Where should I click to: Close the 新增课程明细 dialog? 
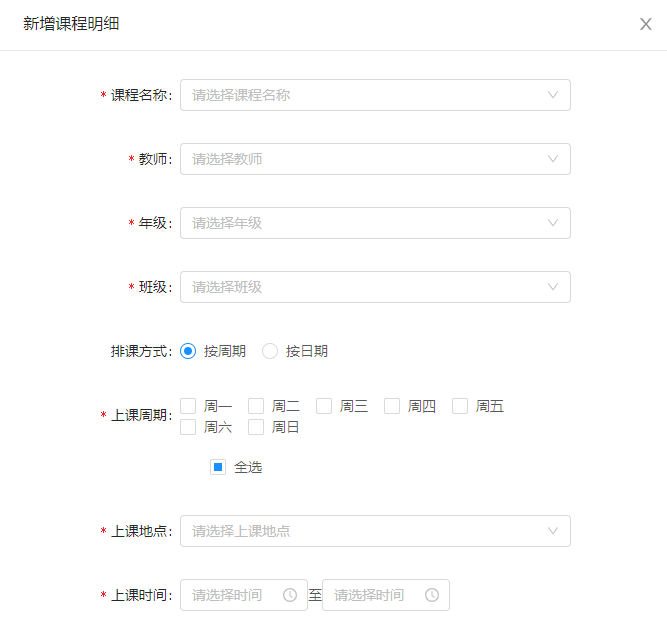645,24
